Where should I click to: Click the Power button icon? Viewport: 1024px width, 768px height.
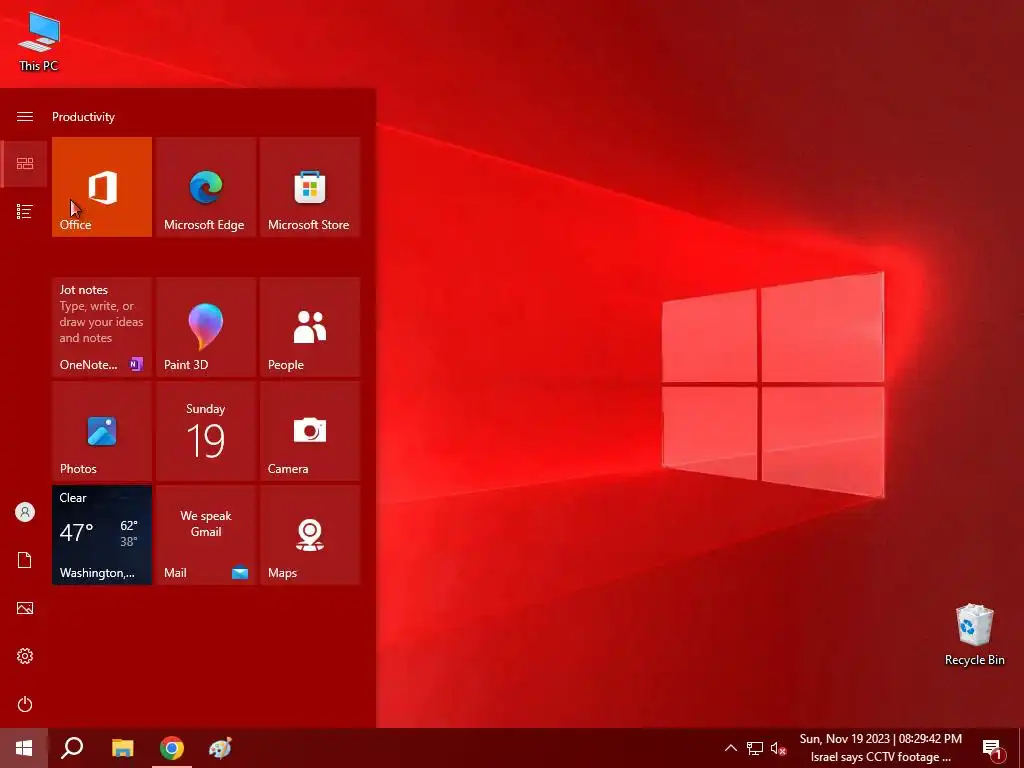click(x=25, y=704)
